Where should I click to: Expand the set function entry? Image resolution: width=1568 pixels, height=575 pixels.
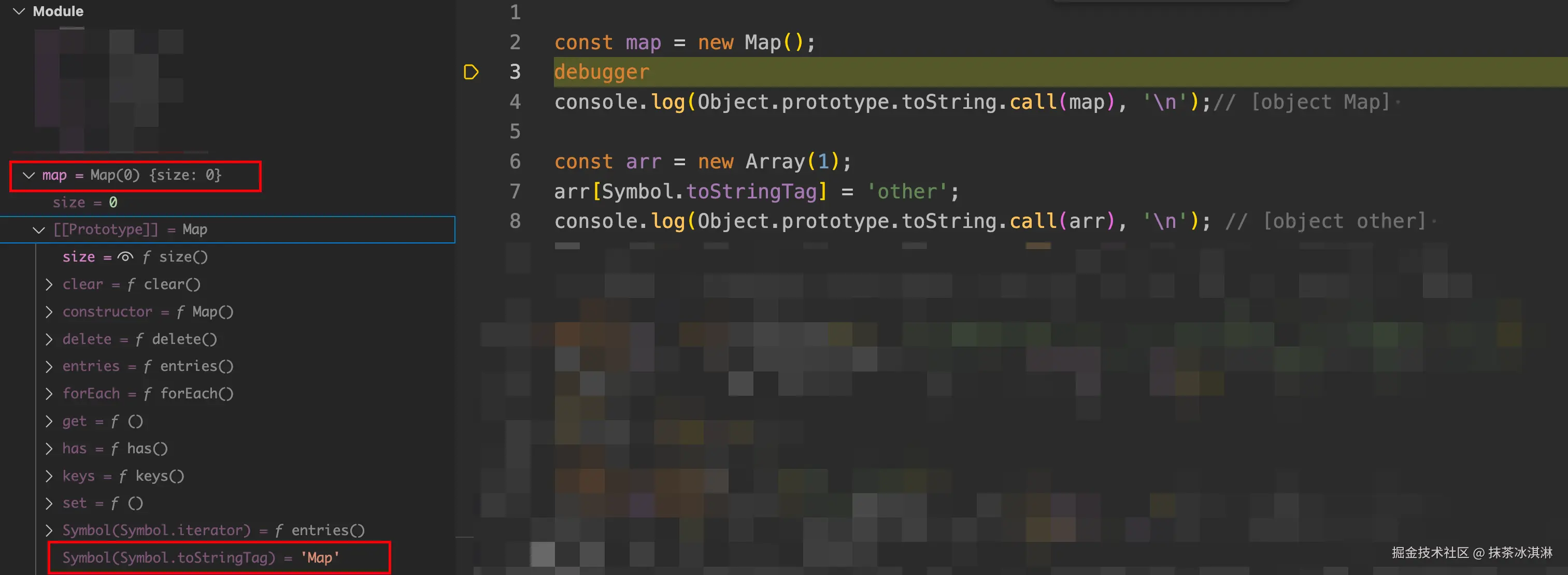pos(49,503)
